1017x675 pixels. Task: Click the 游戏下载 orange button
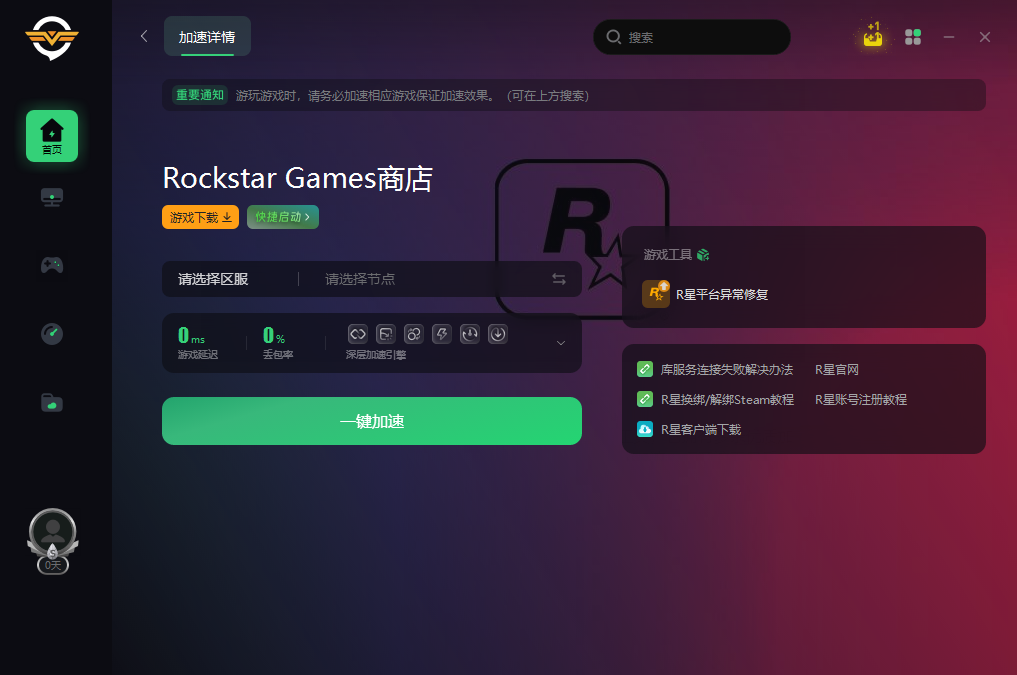[200, 217]
